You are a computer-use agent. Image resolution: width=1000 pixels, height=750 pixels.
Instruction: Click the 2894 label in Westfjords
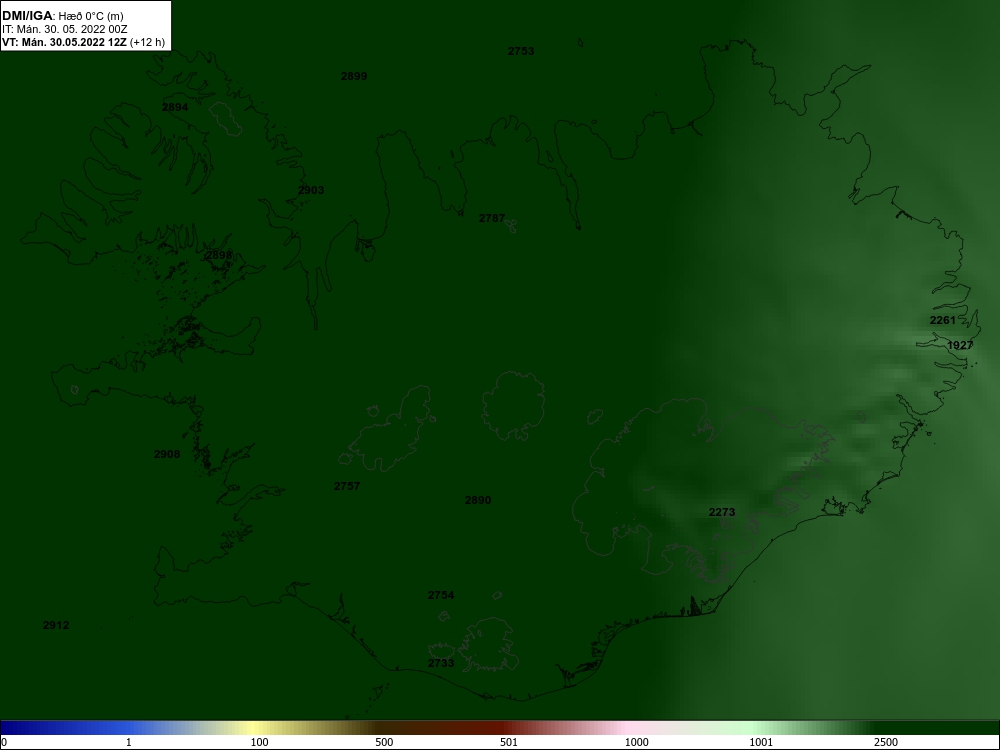point(175,107)
